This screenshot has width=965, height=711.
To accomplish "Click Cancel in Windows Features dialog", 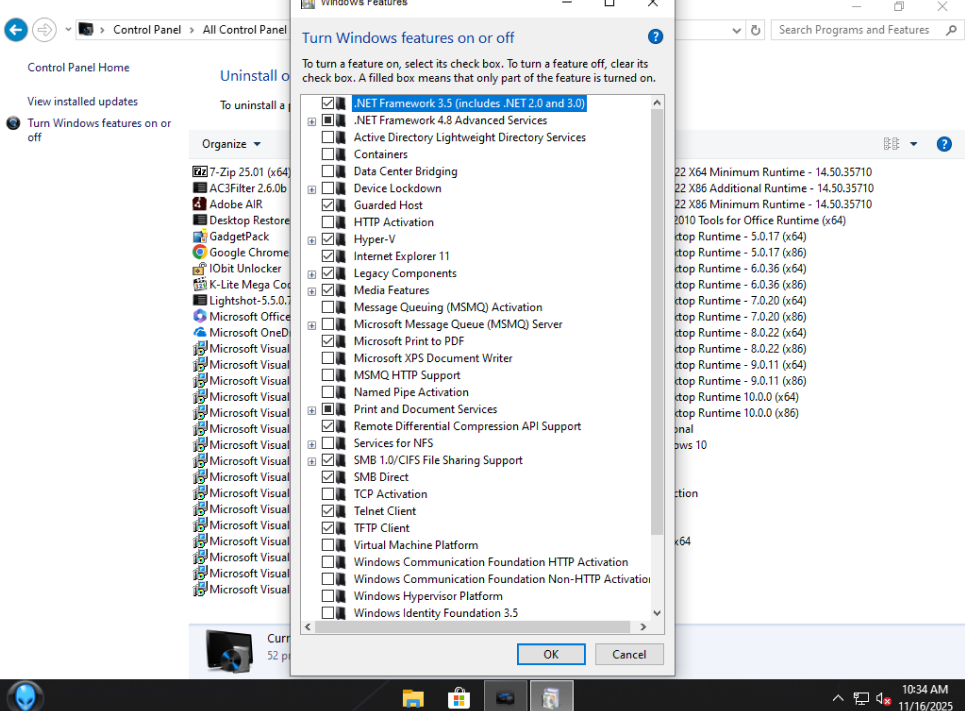I will [x=629, y=654].
